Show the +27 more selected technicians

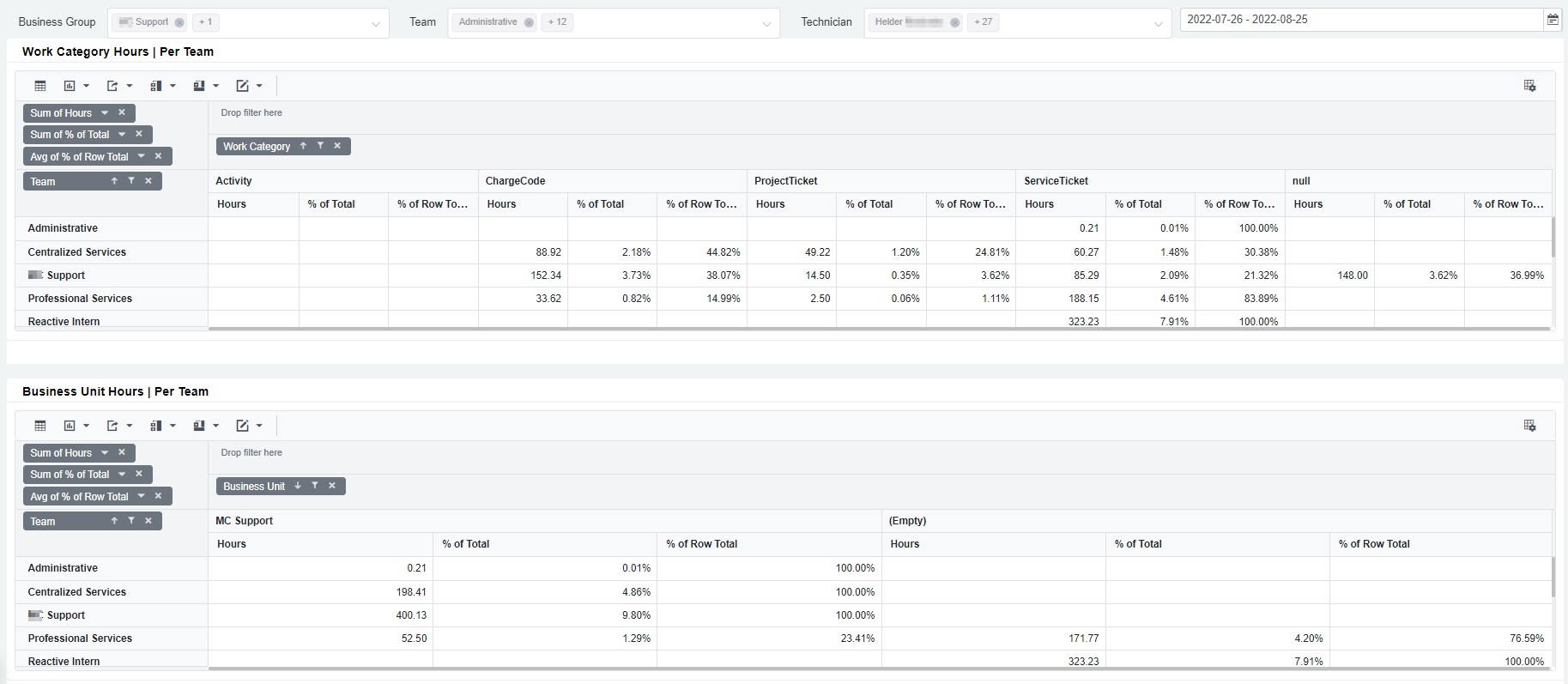(x=983, y=22)
